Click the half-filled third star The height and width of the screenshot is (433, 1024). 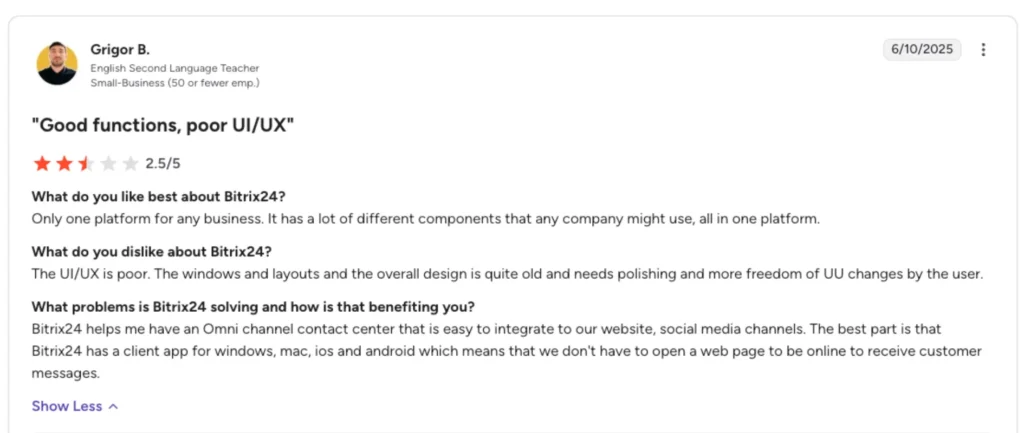[x=86, y=163]
